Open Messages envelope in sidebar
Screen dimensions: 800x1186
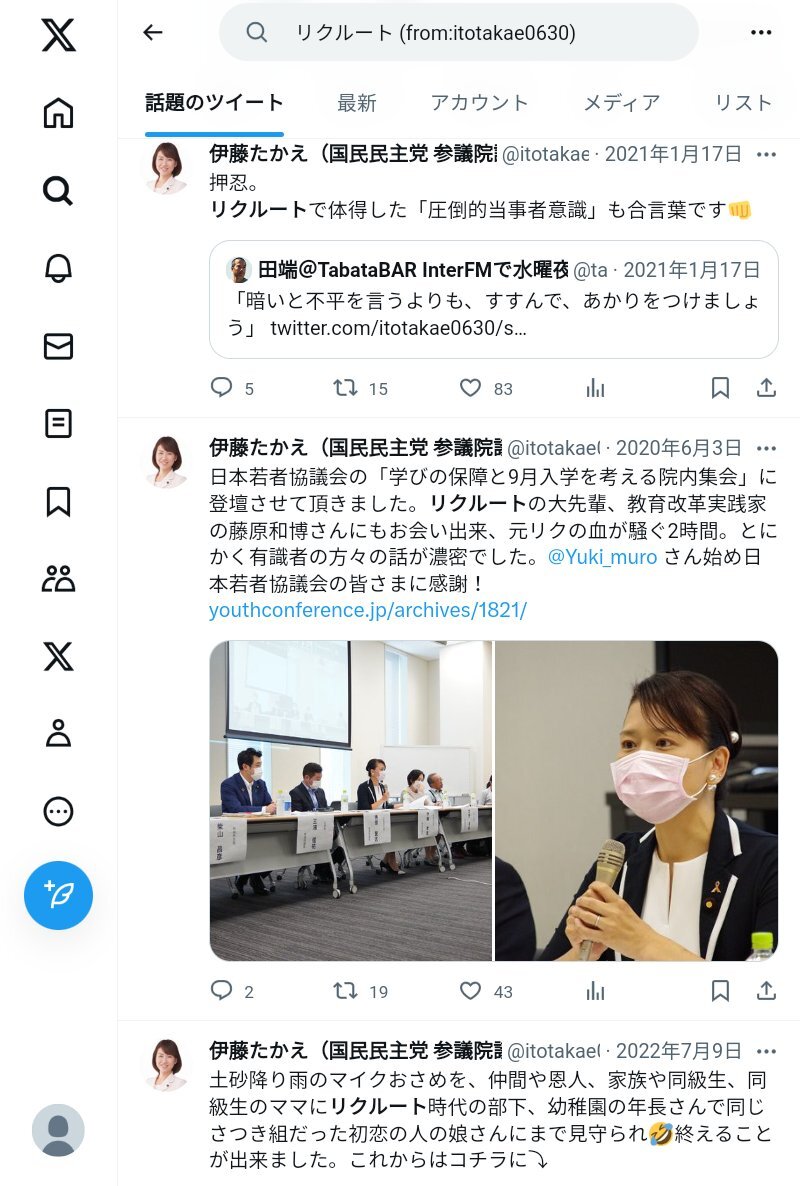click(x=58, y=346)
